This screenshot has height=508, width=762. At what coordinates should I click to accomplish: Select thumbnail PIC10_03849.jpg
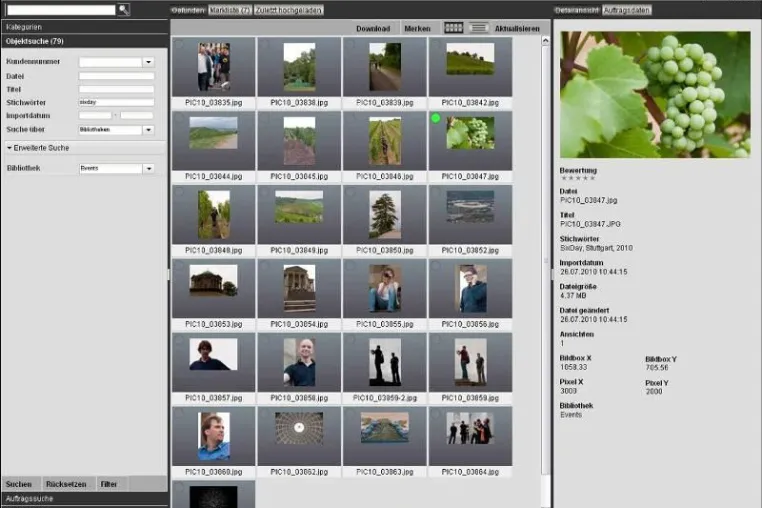(x=299, y=215)
